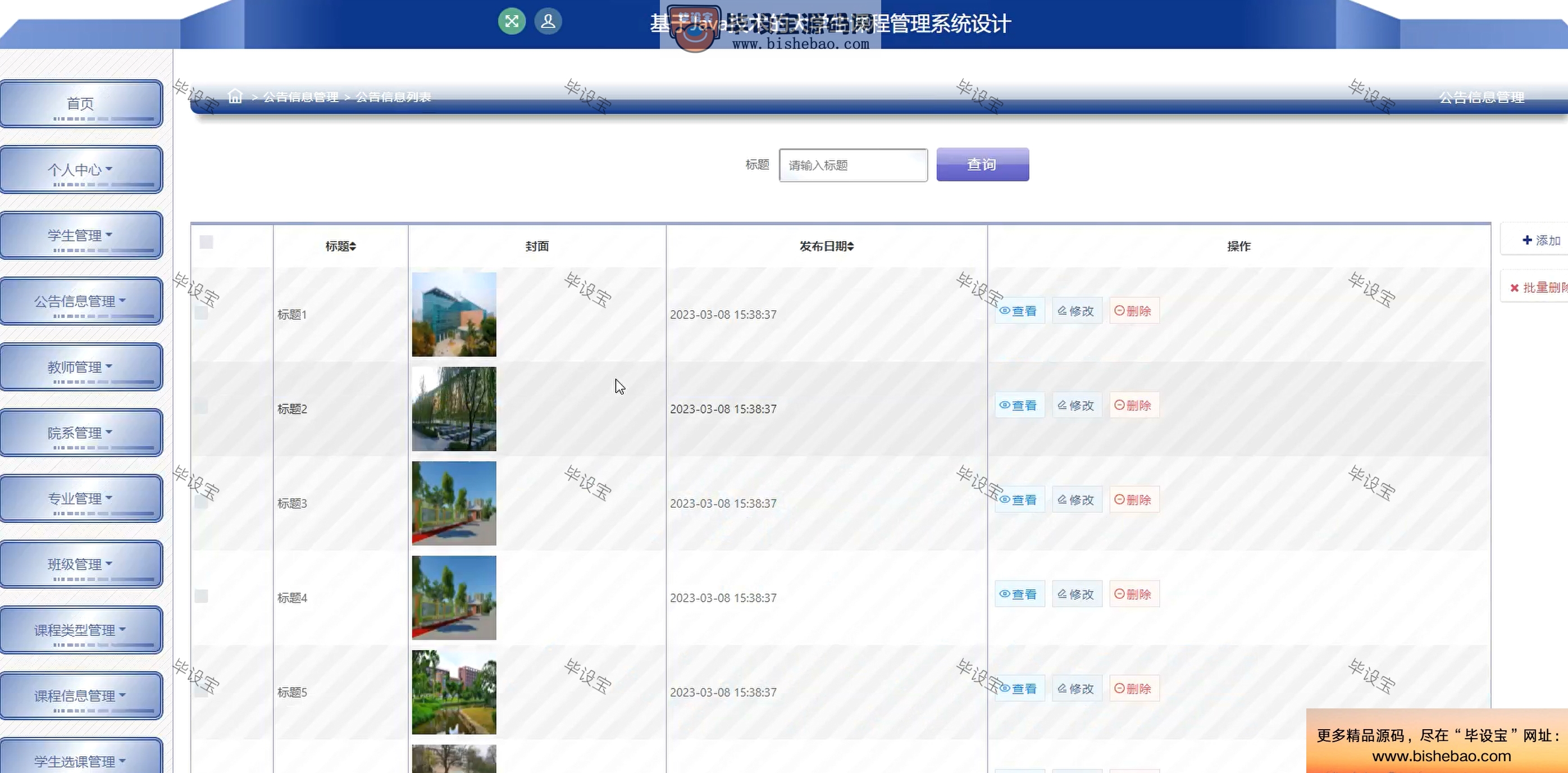Expand the 个人中心 sidebar menu
The width and height of the screenshot is (1568, 773).
pos(81,169)
